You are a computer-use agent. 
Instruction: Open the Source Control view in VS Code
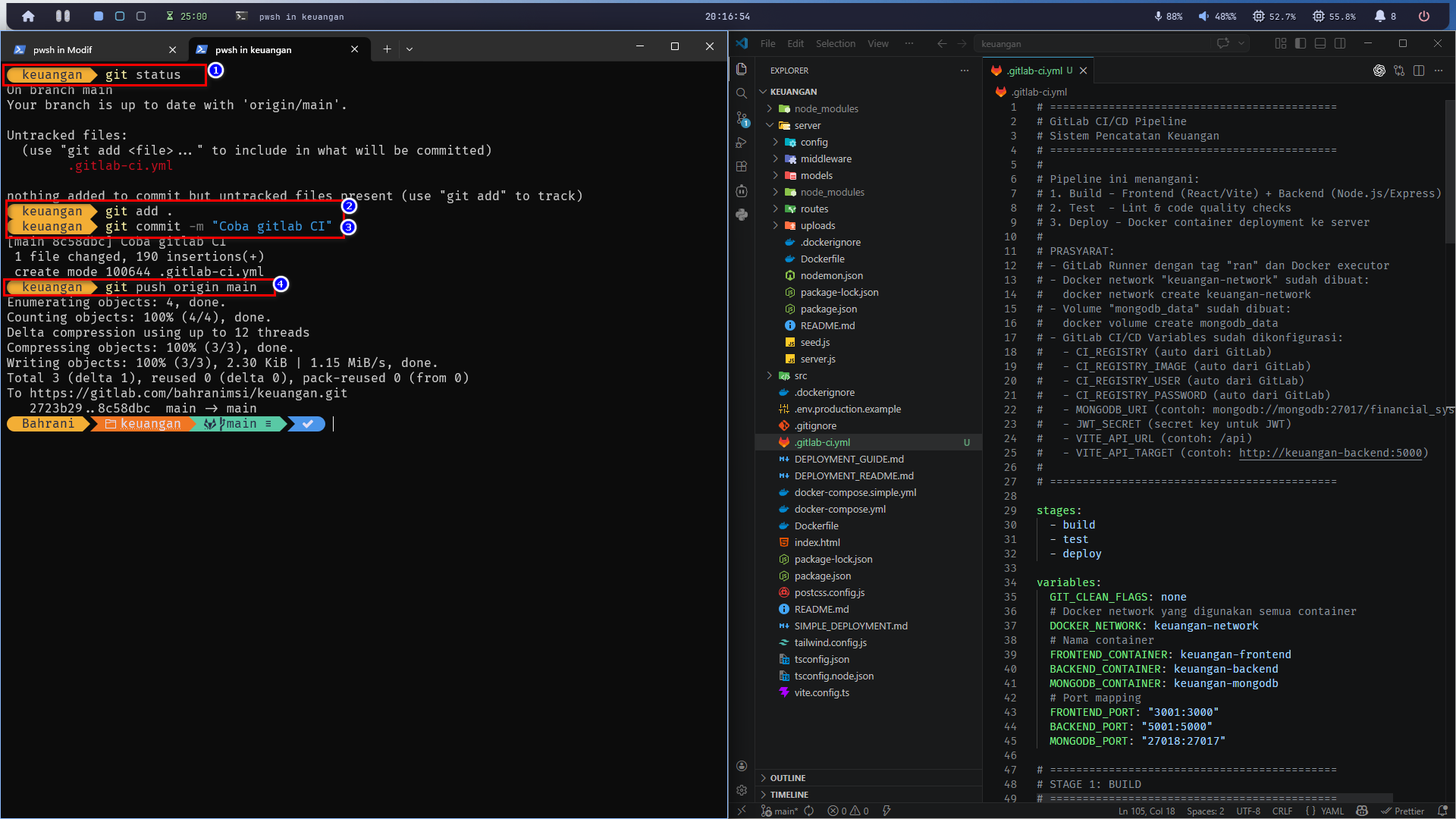point(742,118)
